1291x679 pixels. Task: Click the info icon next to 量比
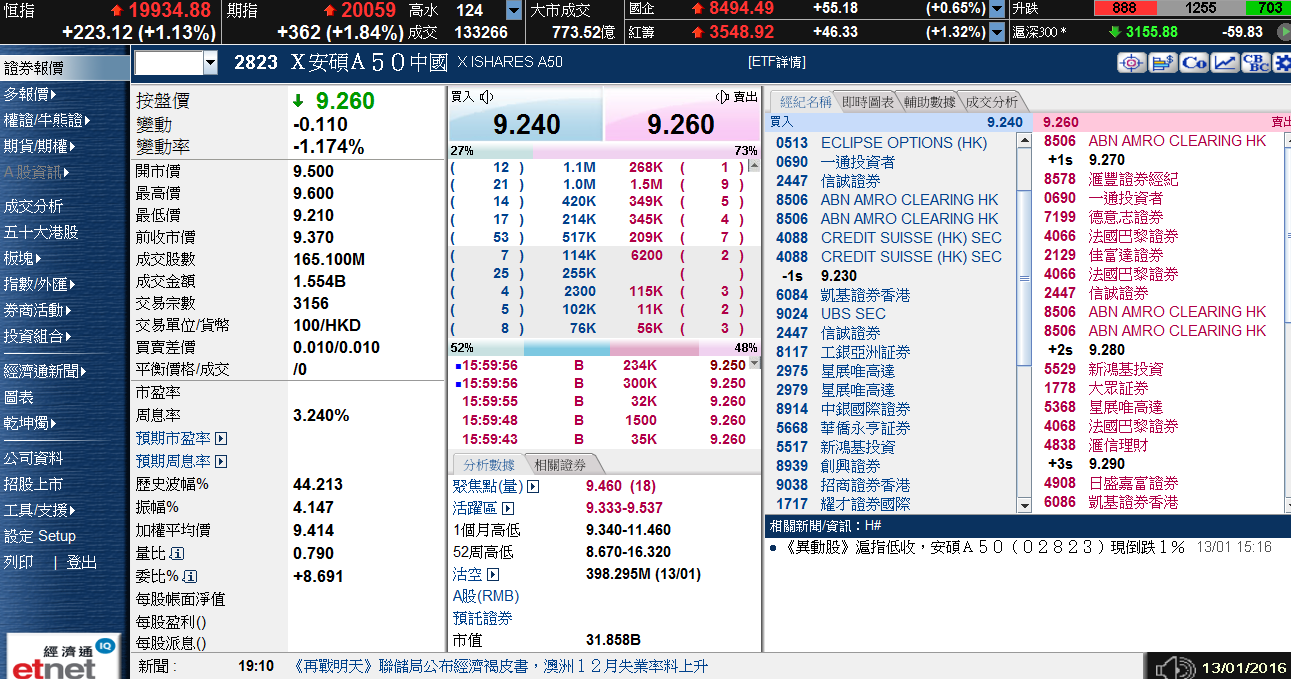click(x=177, y=554)
